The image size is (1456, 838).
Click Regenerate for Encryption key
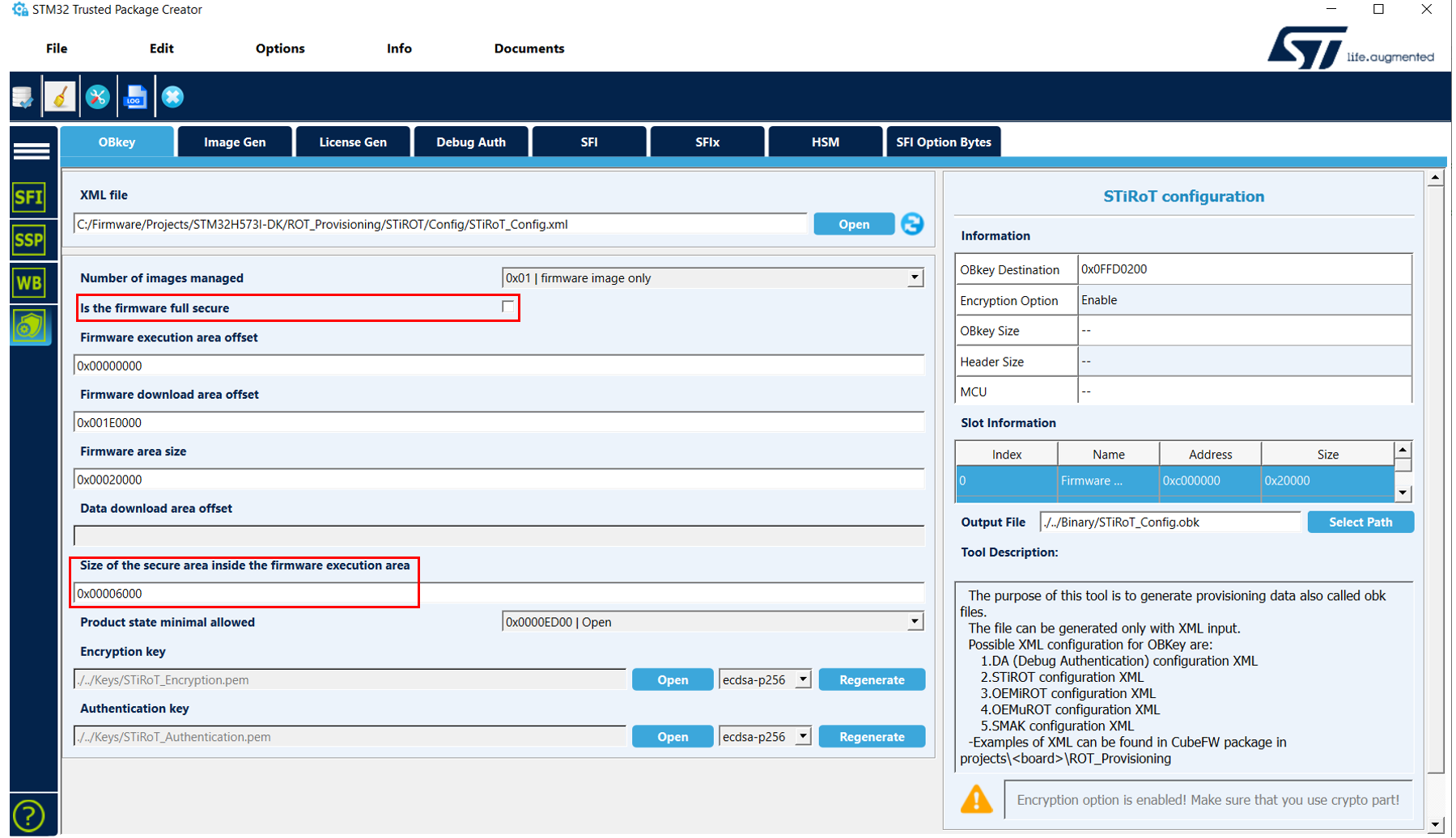click(872, 679)
